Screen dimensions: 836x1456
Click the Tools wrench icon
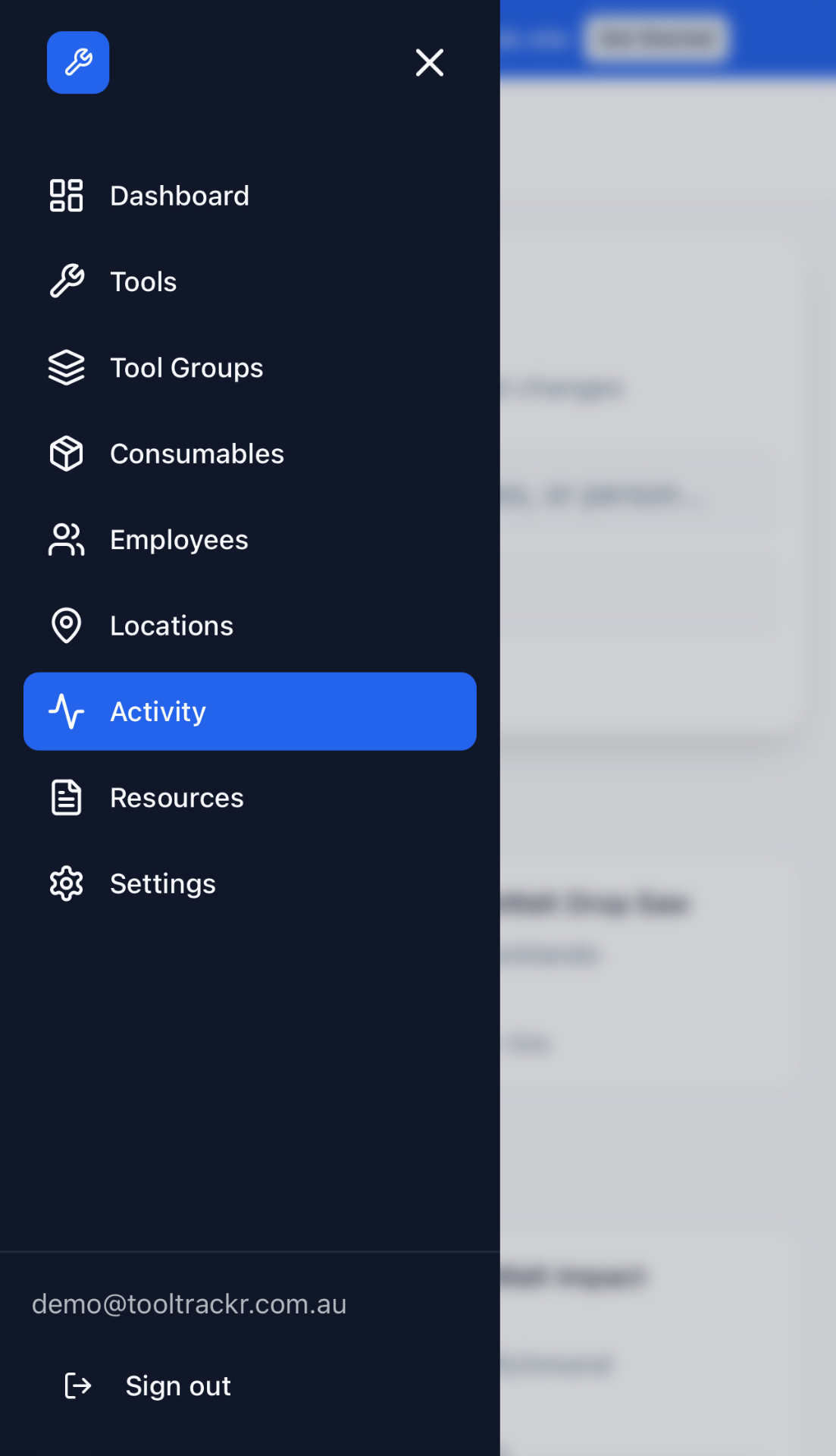coord(67,281)
